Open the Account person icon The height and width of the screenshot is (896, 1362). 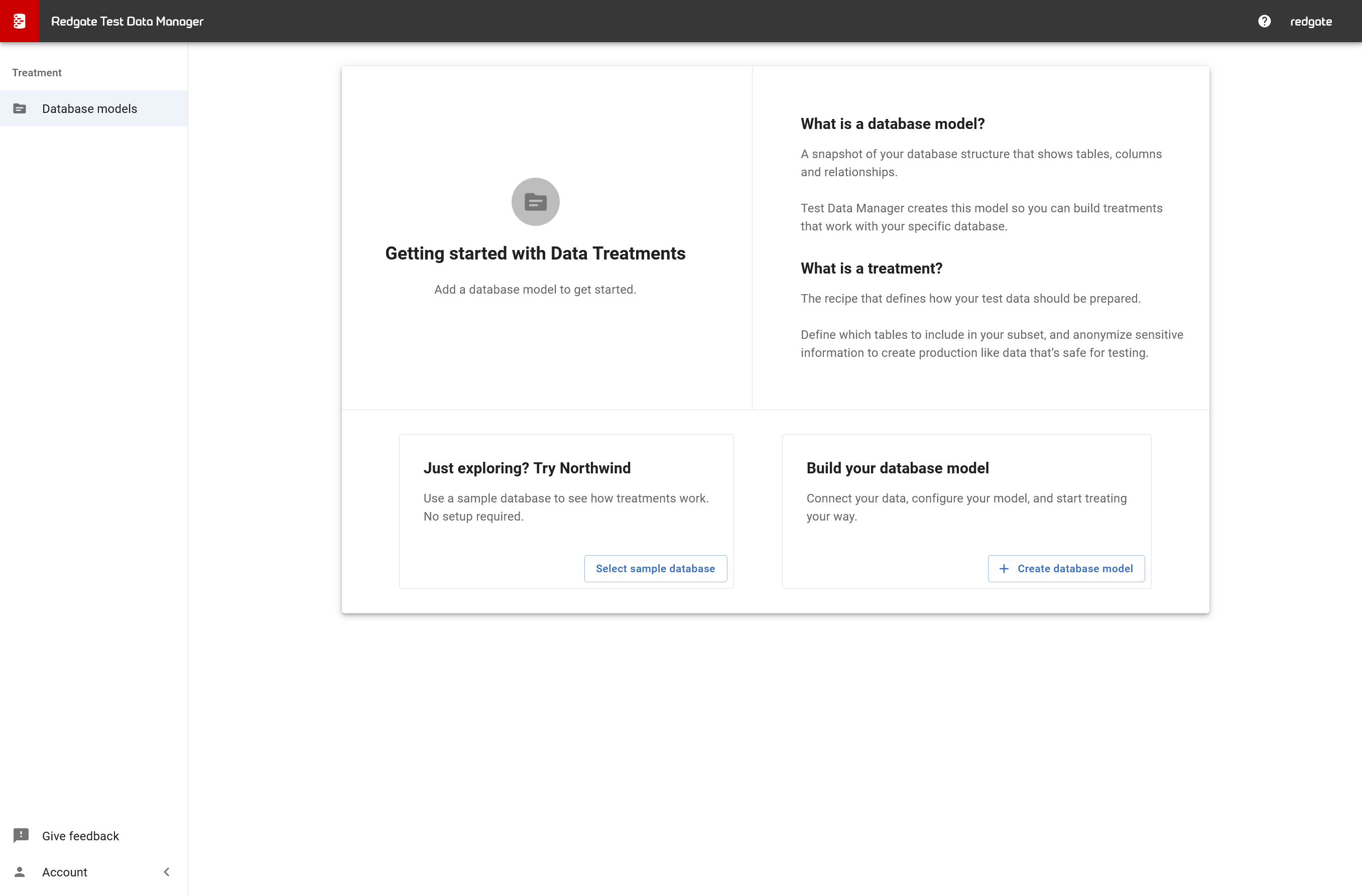[21, 872]
